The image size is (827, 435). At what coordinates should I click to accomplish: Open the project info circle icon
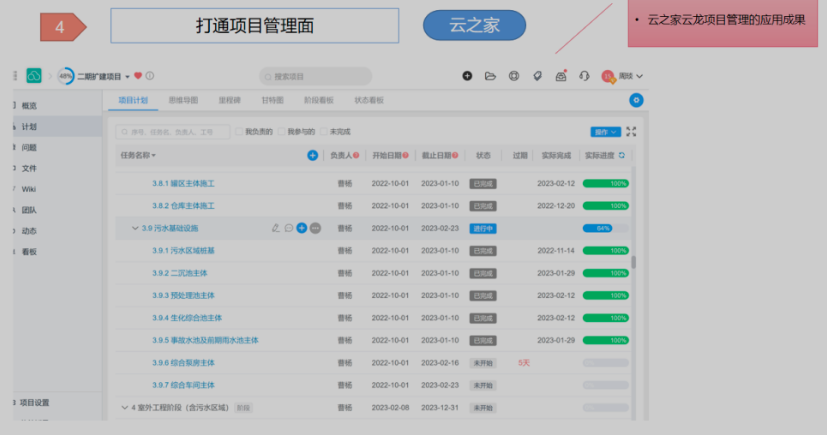tap(150, 76)
